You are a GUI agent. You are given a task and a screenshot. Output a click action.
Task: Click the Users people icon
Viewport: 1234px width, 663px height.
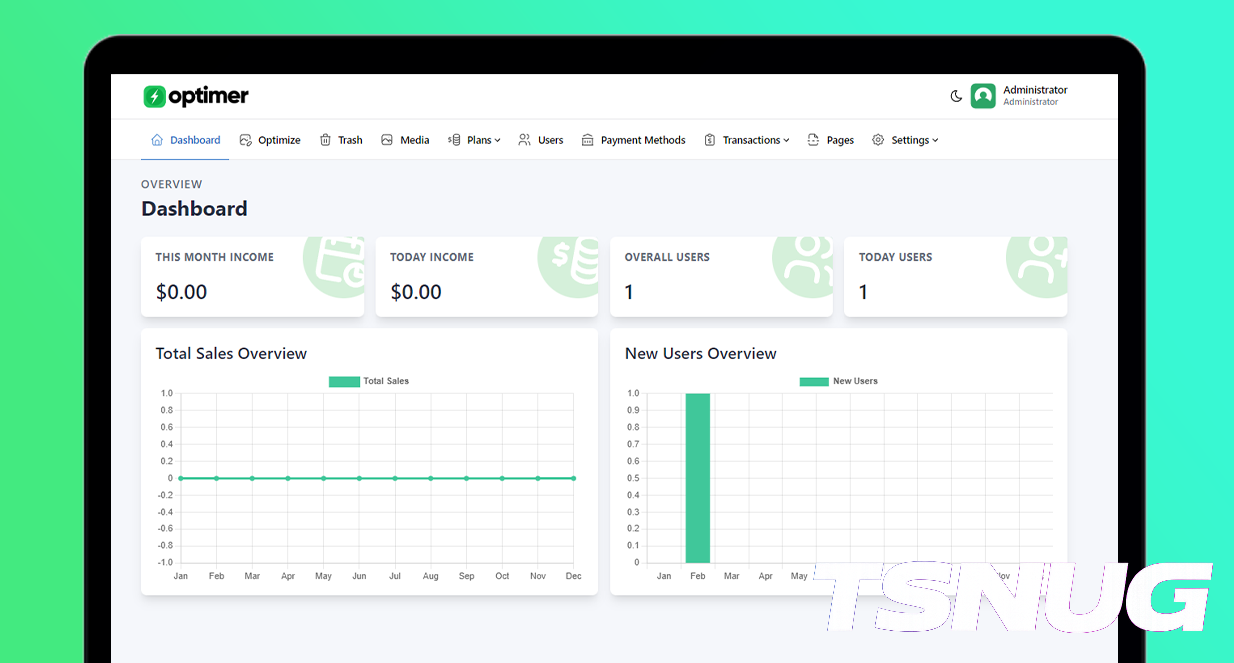pyautogui.click(x=524, y=140)
